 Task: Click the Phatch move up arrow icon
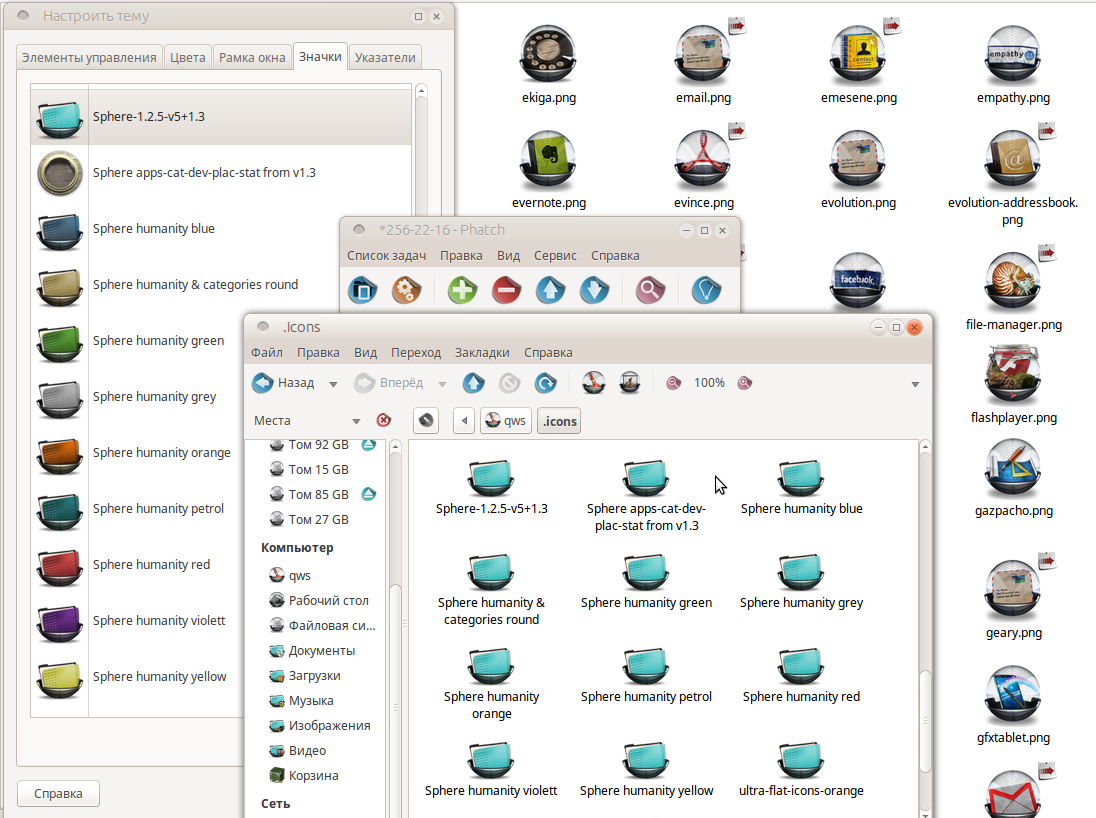tap(550, 289)
